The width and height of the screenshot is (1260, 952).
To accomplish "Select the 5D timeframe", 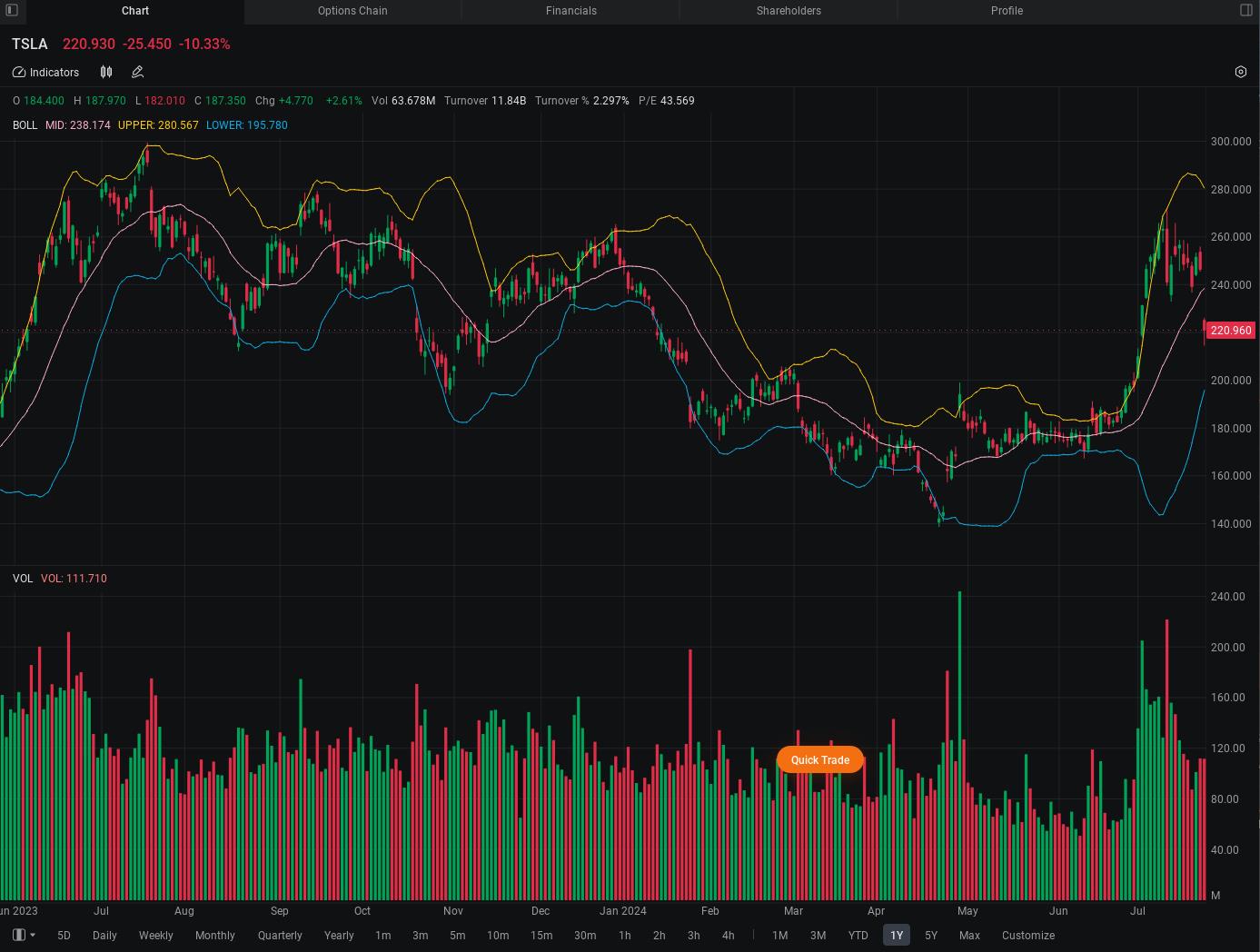I will point(64,935).
